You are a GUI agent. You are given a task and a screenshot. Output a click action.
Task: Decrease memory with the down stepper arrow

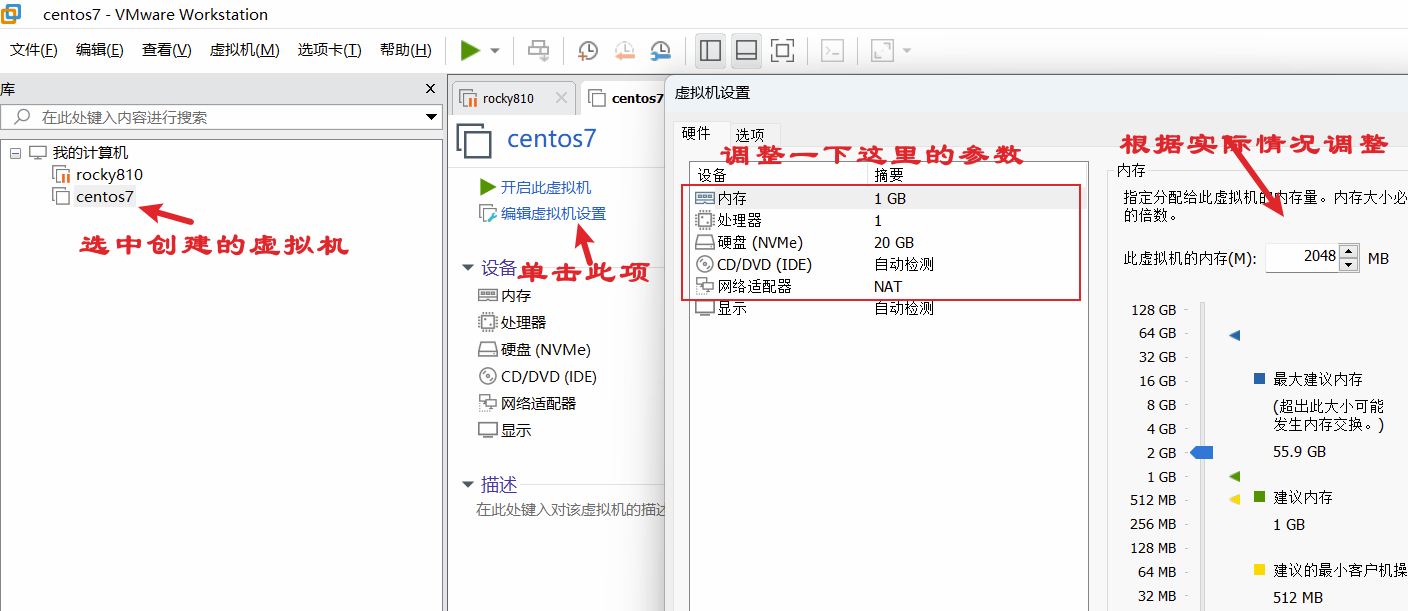pos(1349,264)
